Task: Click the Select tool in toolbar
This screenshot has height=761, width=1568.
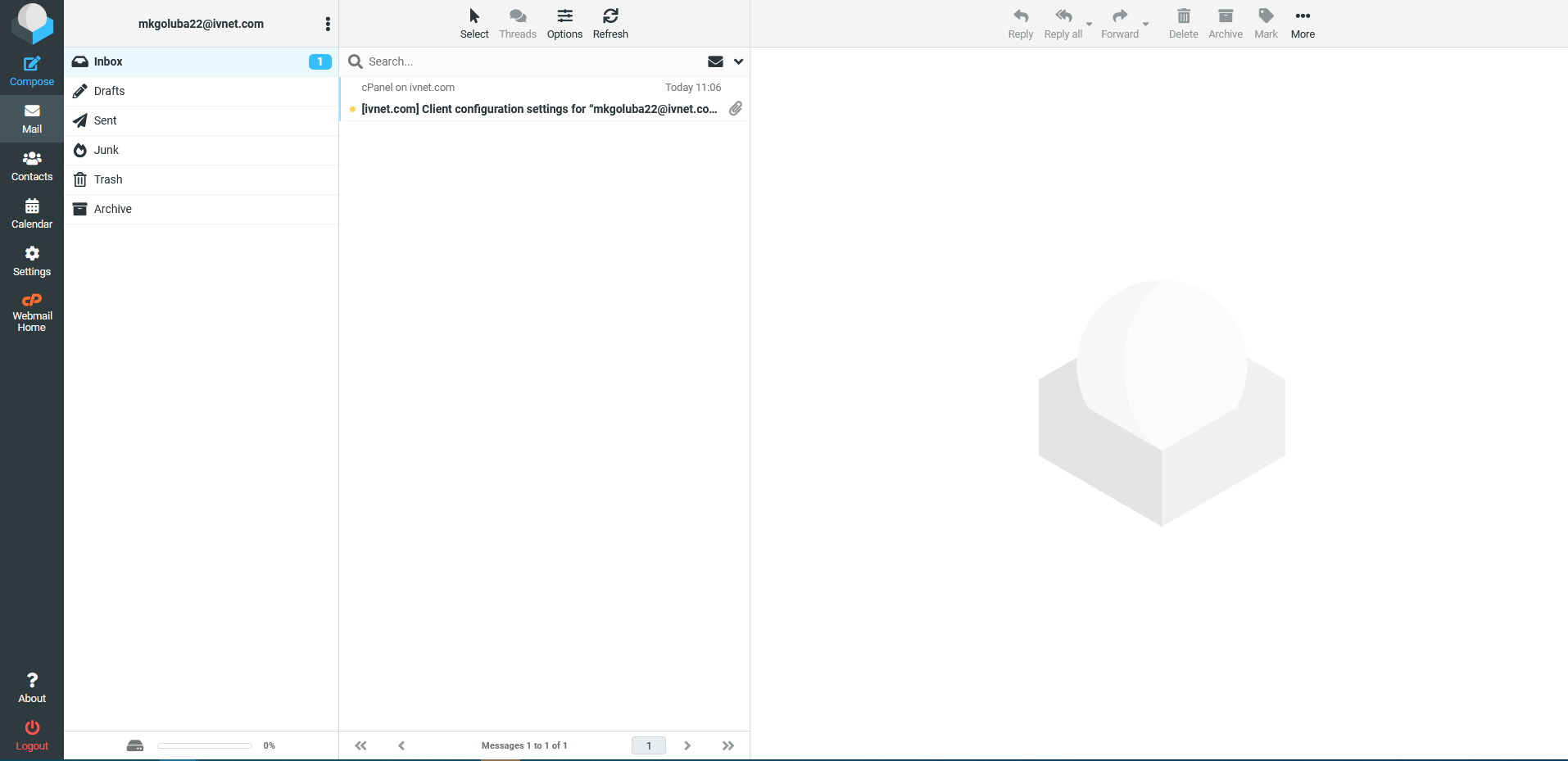Action: tap(474, 24)
